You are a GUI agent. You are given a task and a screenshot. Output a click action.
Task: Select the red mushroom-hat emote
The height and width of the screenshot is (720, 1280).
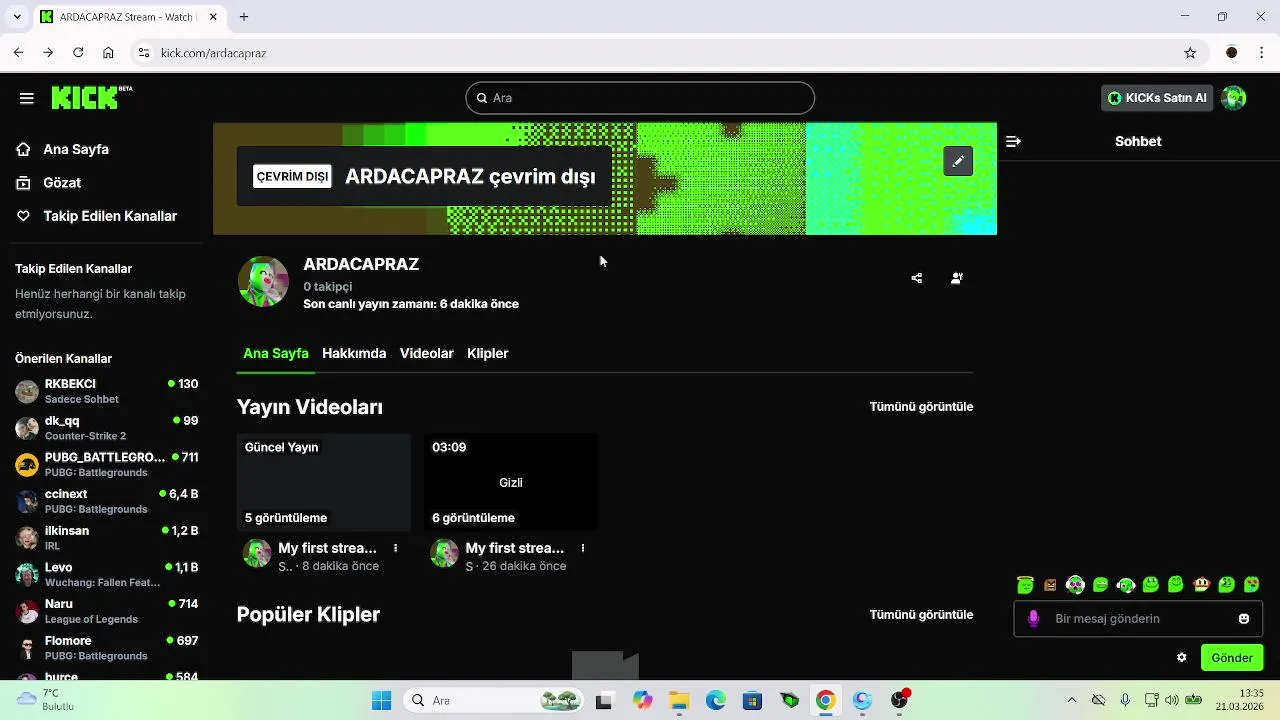coord(1201,585)
